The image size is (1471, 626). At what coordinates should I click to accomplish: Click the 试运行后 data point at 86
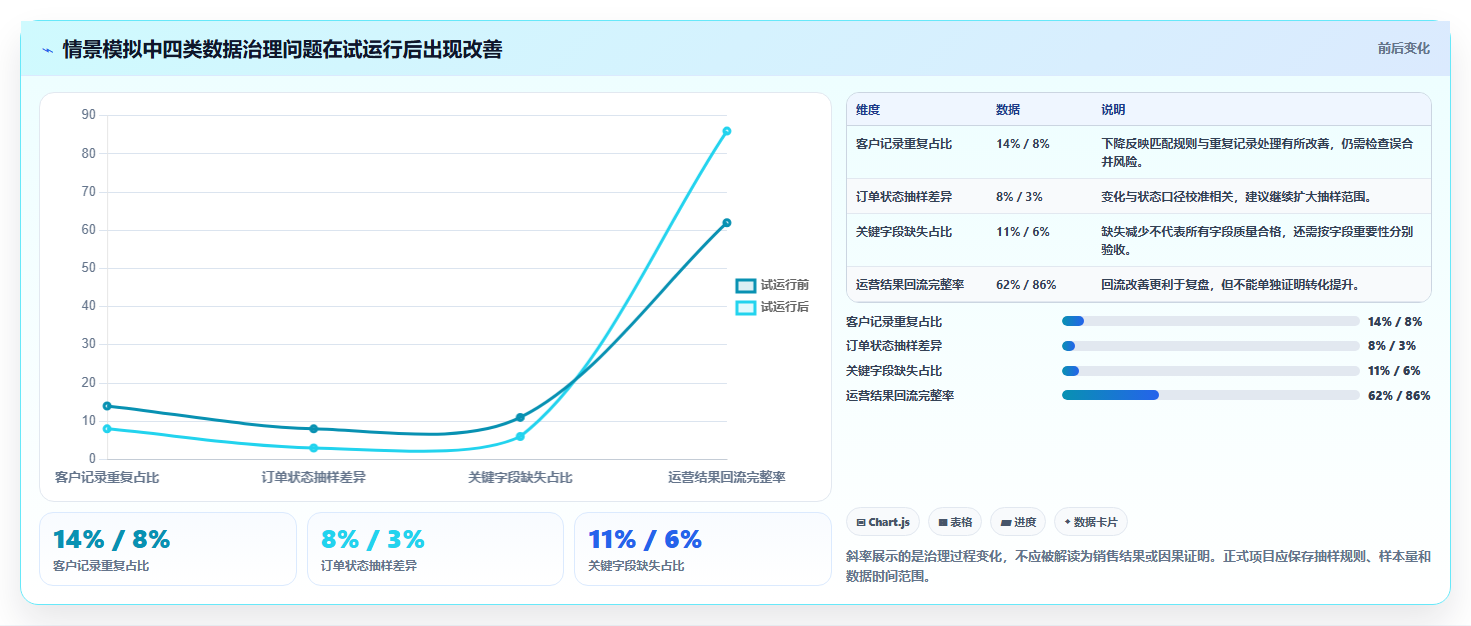click(727, 131)
